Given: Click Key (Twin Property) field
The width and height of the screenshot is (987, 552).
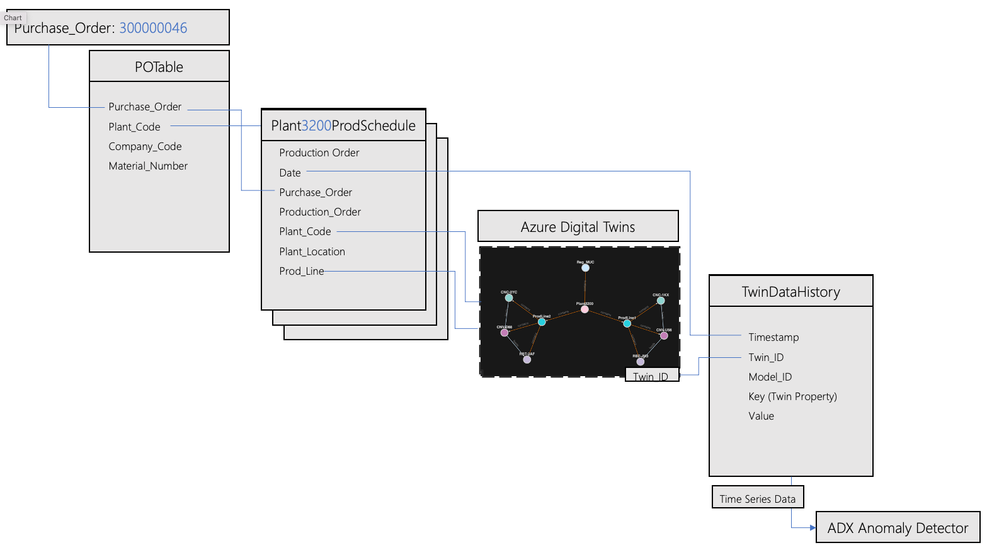Looking at the screenshot, I should pos(792,397).
